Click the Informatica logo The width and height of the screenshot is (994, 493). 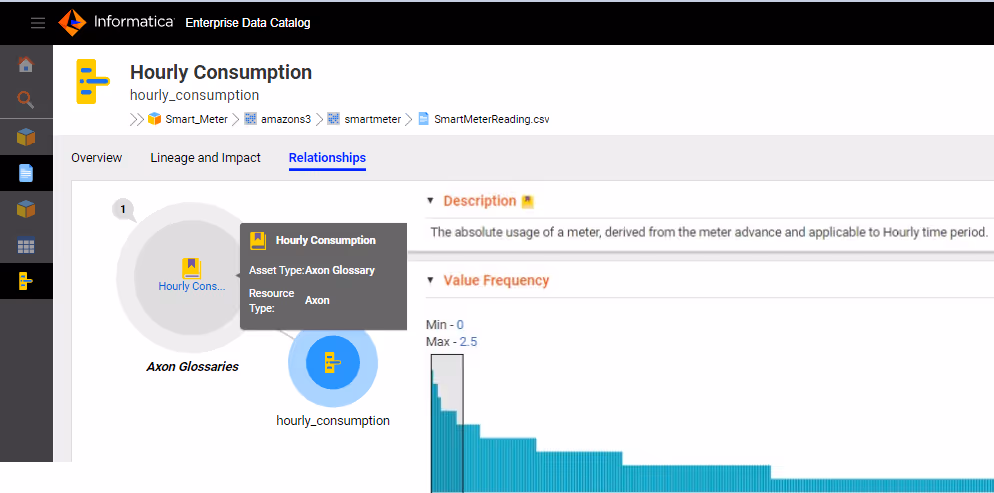(x=116, y=23)
